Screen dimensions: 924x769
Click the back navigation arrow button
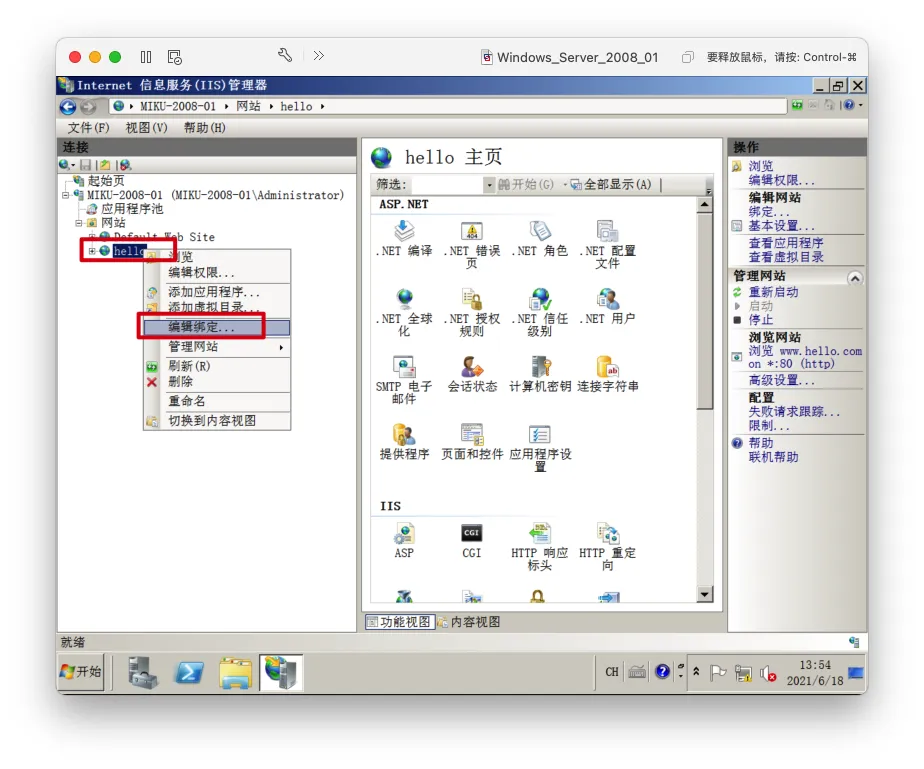click(68, 107)
